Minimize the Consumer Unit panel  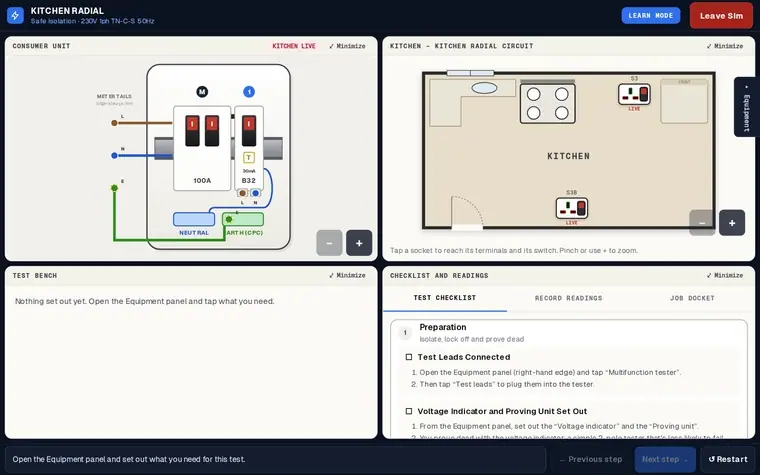tap(347, 46)
